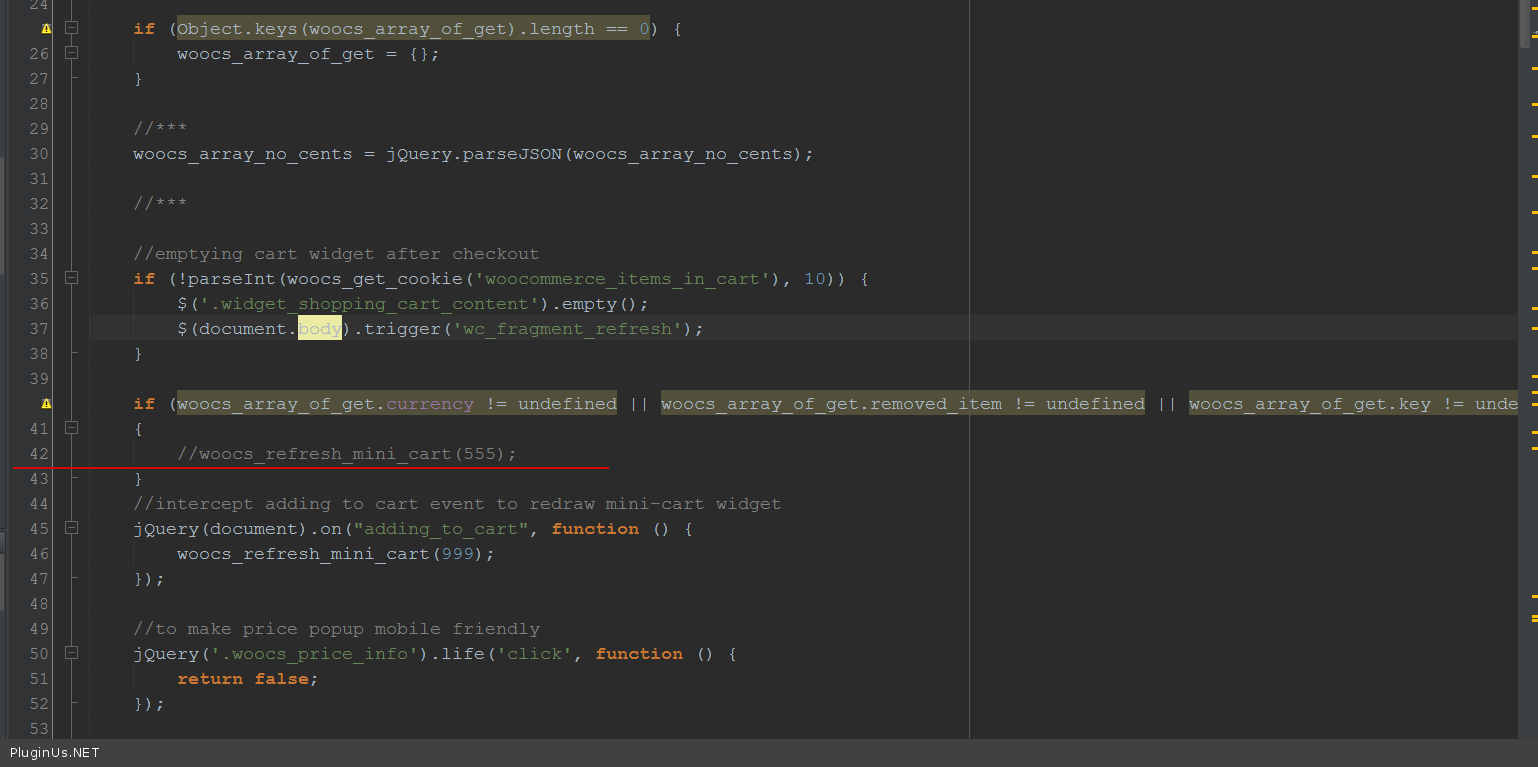Click line number 48 in the gutter
The height and width of the screenshot is (767, 1538).
[x=39, y=604]
